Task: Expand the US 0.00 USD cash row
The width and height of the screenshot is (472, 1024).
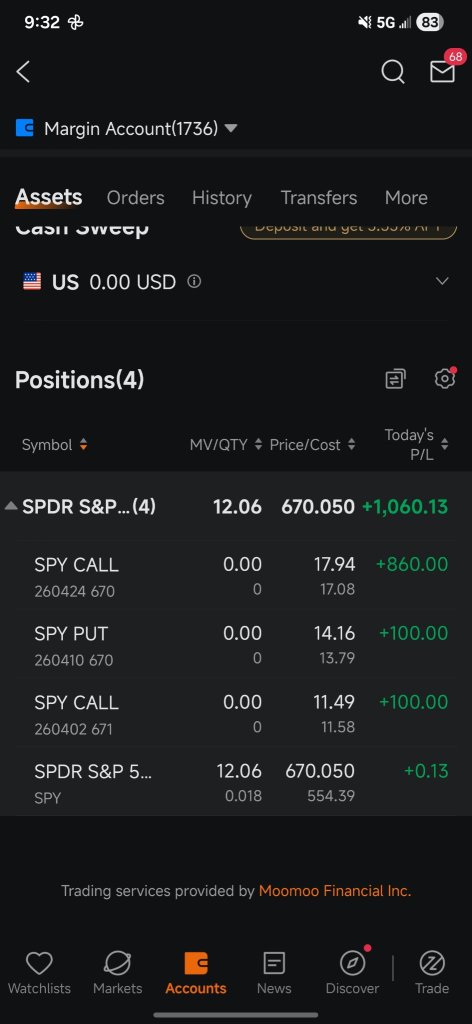Action: 236,281
